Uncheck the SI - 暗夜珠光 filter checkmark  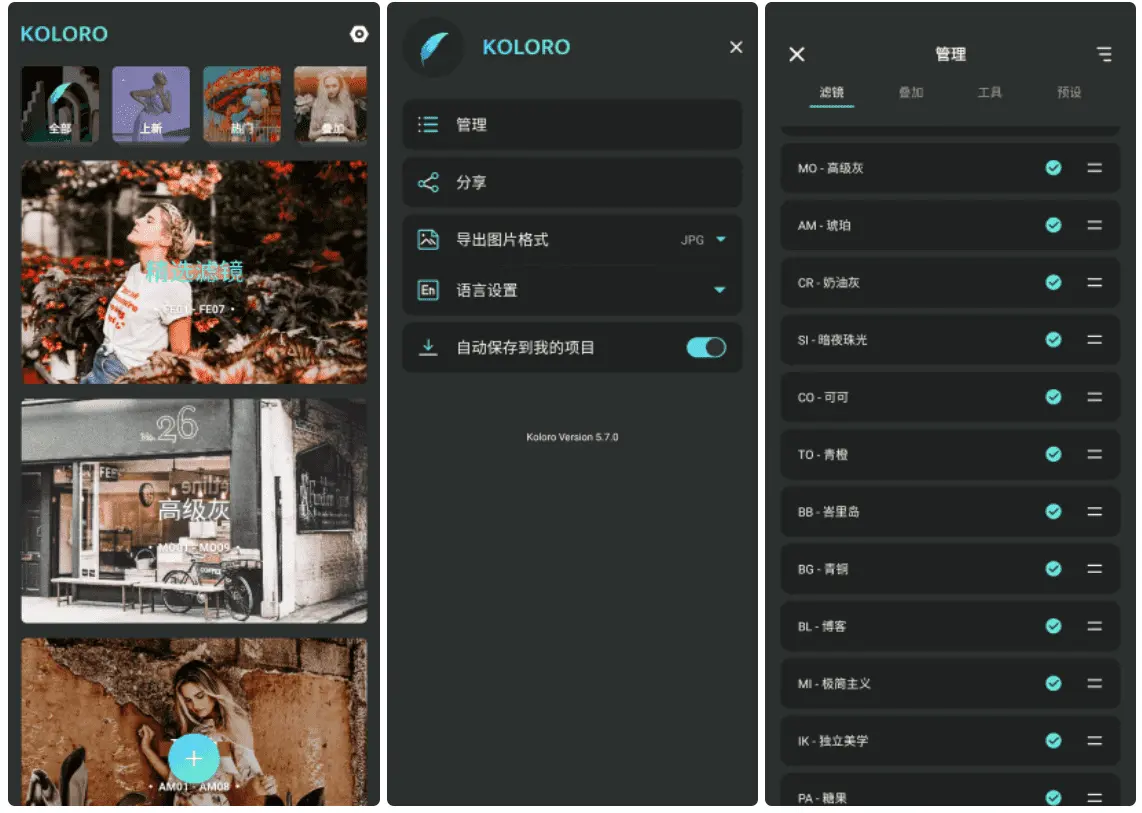1053,340
